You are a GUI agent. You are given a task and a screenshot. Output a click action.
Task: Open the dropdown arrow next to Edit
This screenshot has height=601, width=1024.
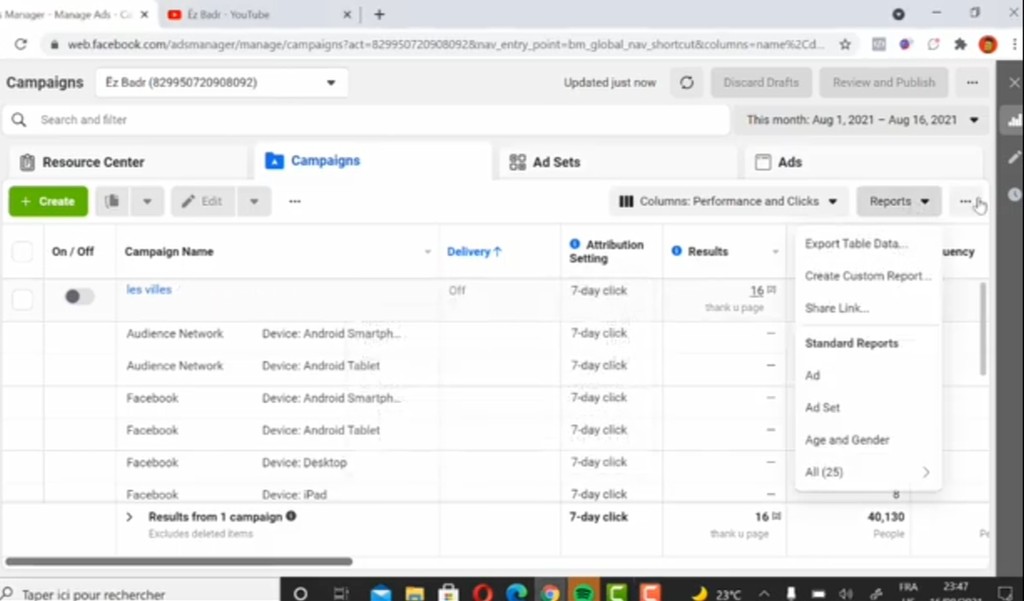point(254,201)
